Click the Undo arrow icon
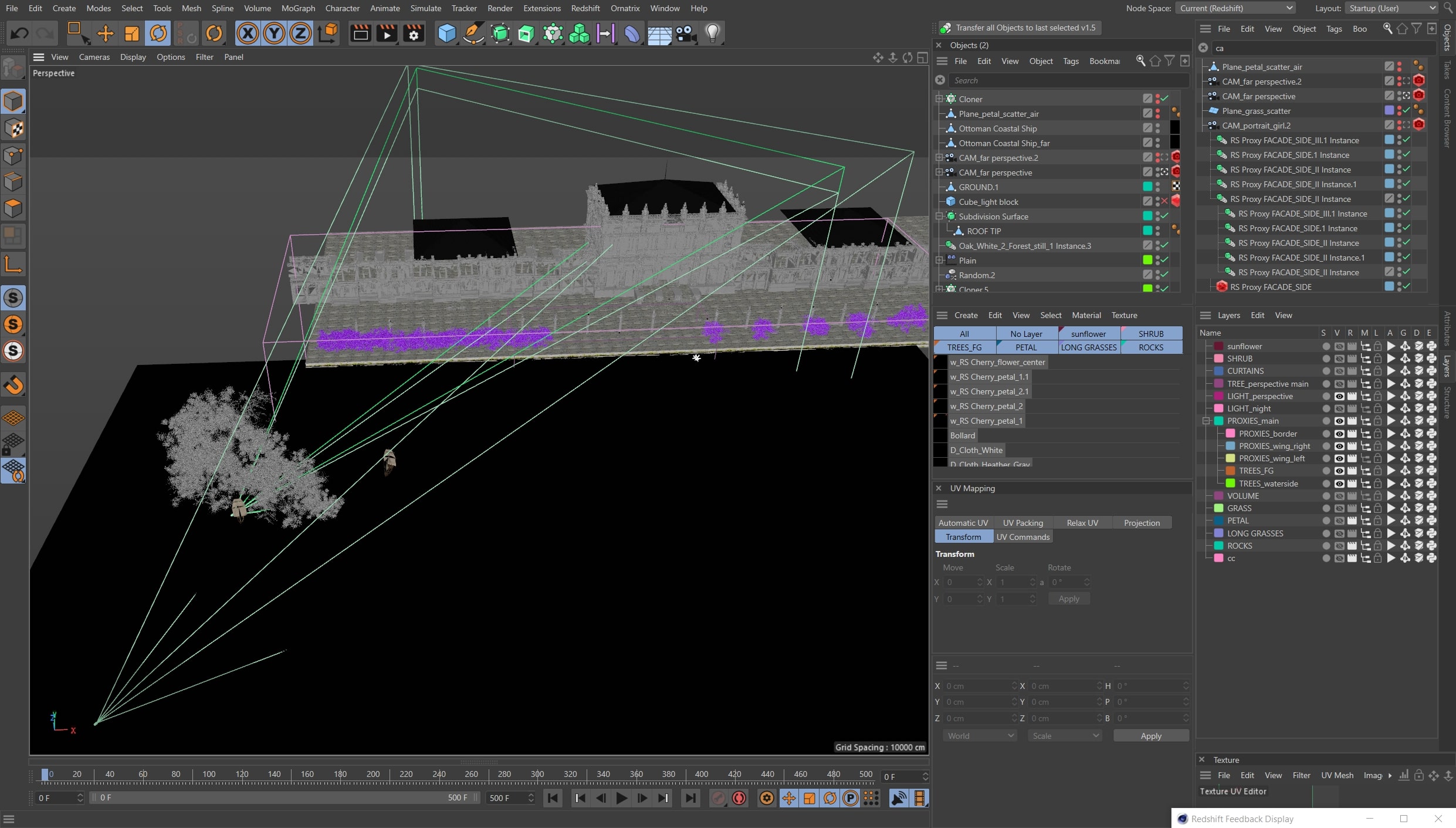 coord(19,33)
